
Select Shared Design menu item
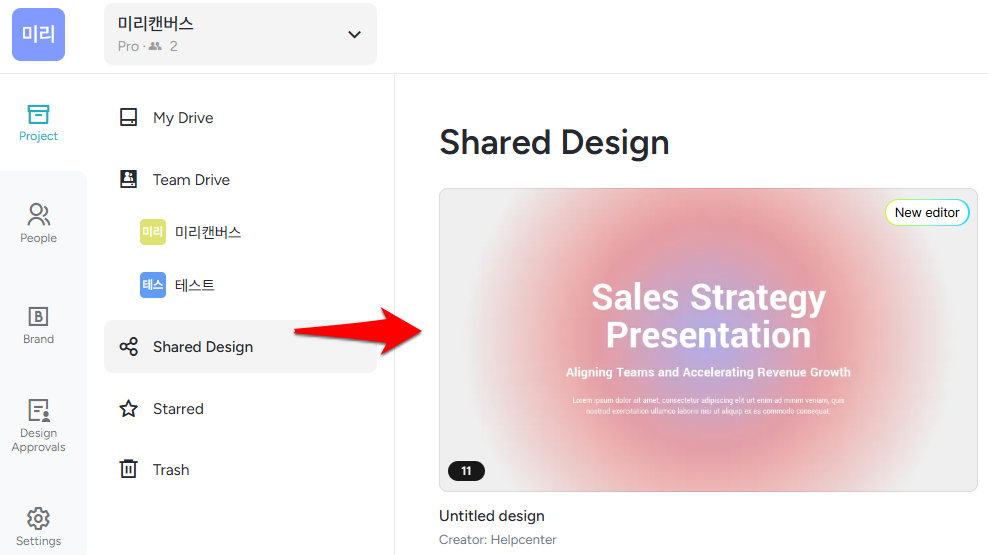[x=203, y=347]
